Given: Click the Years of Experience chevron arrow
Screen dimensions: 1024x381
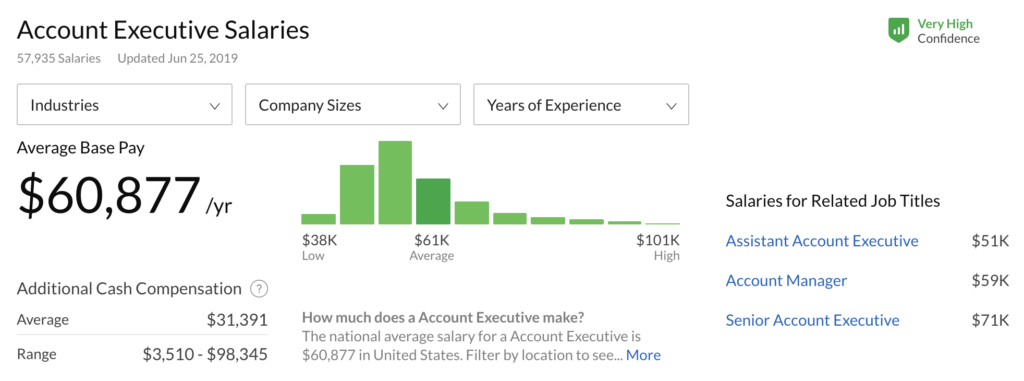Looking at the screenshot, I should pos(671,106).
